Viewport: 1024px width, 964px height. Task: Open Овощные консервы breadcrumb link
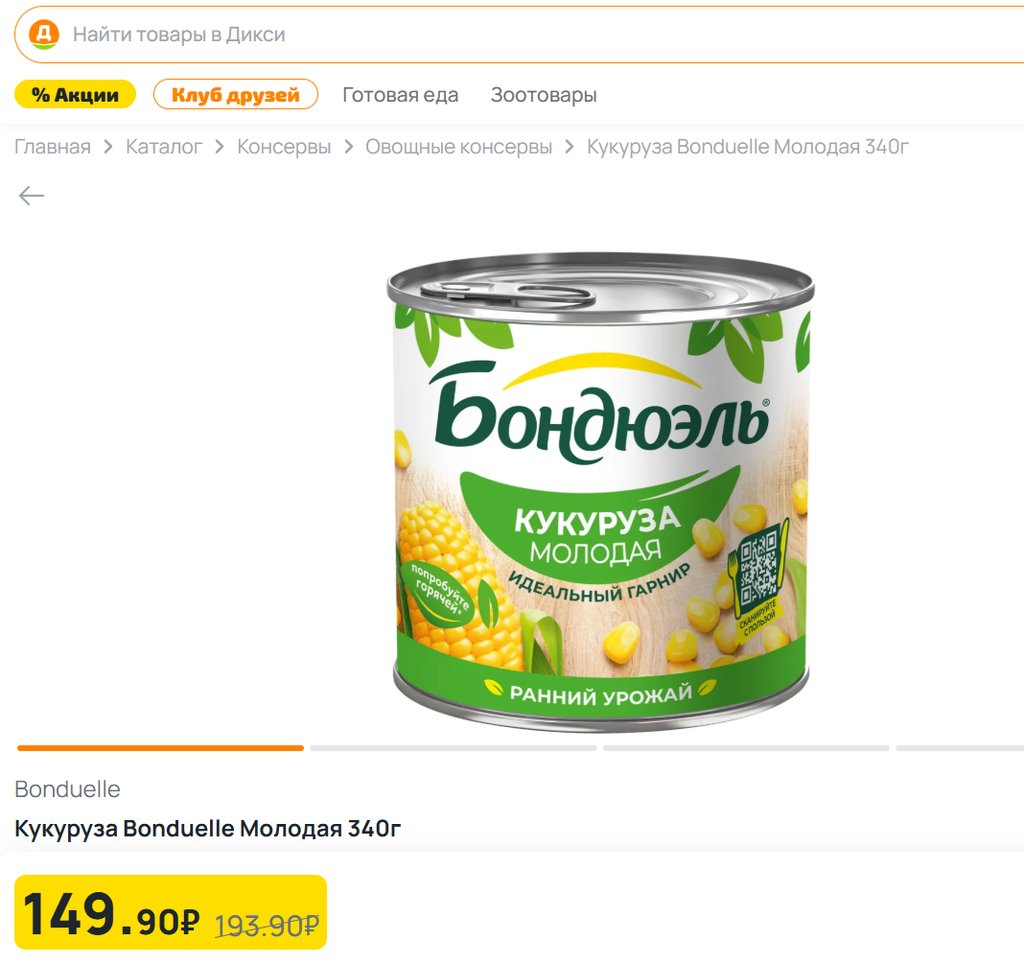pos(458,148)
